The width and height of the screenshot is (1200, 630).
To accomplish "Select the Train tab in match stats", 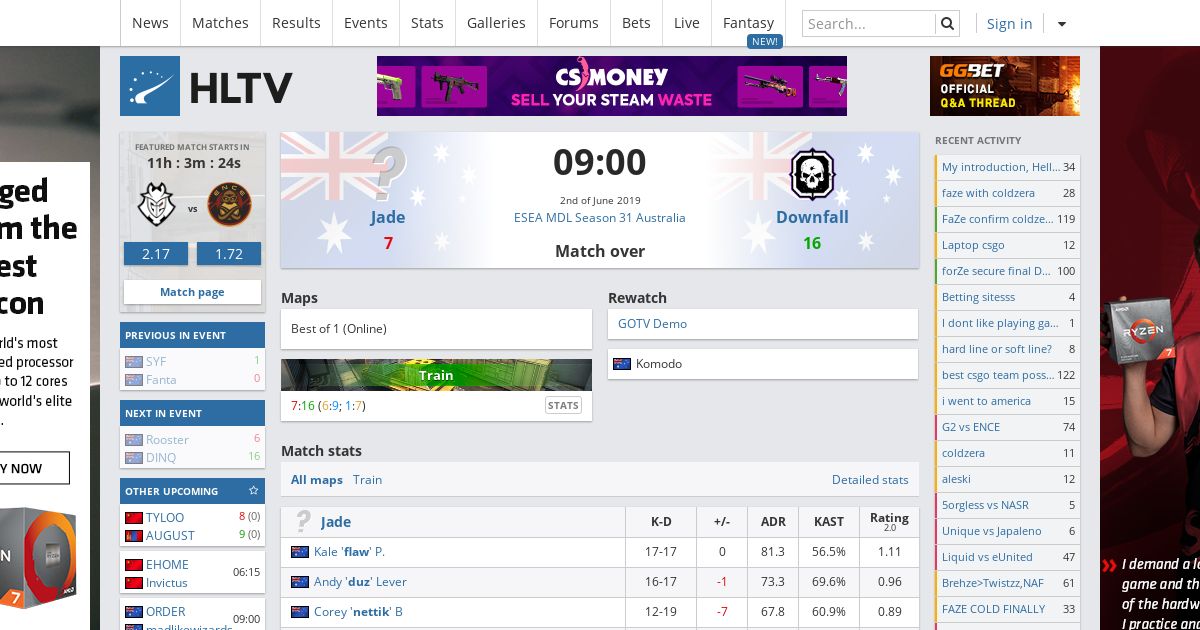I will [367, 480].
